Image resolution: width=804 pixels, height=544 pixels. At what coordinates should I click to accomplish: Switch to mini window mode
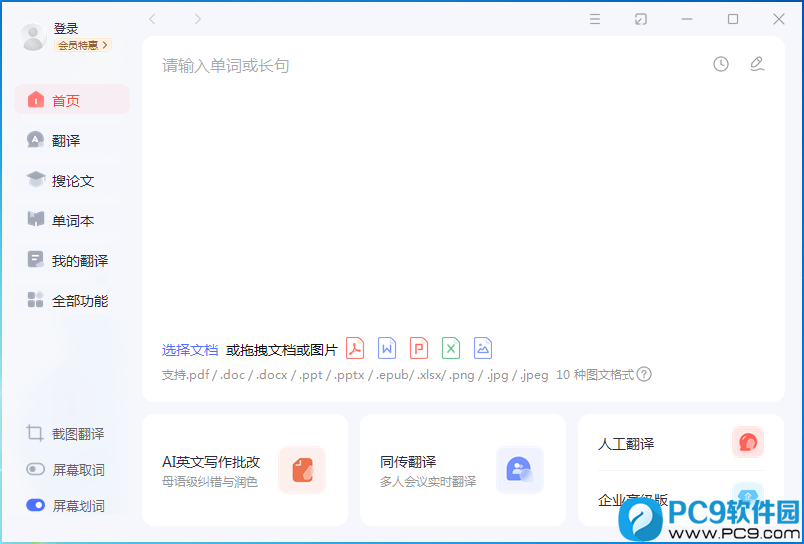pyautogui.click(x=641, y=19)
